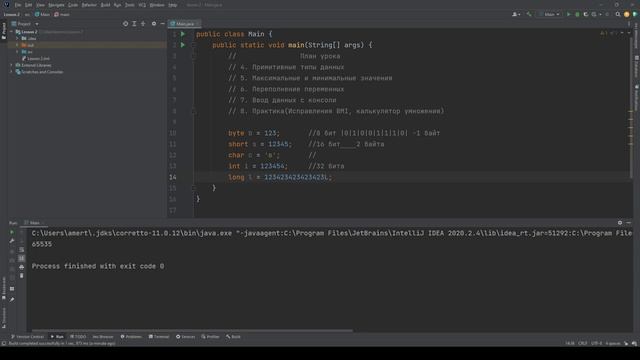This screenshot has width=640, height=360.
Task: Open the File menu
Action: click(18, 5)
